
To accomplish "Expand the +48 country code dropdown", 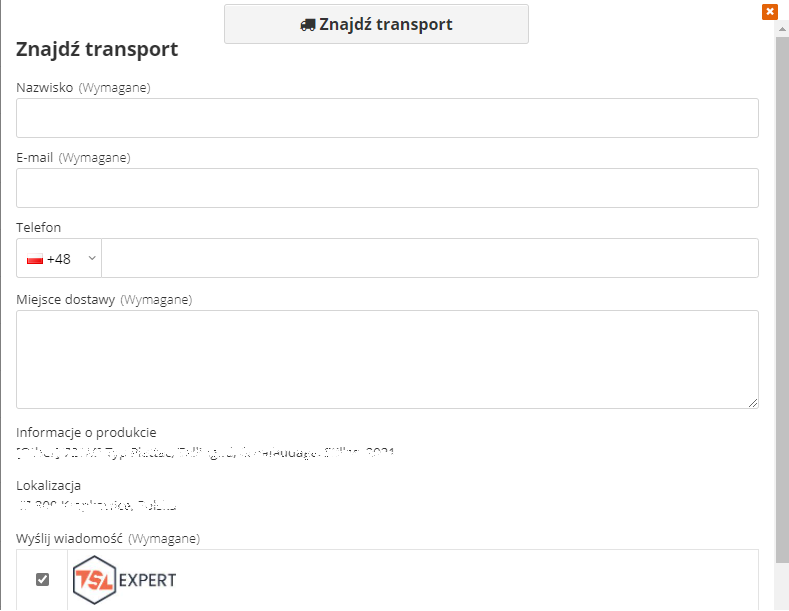I will coord(59,258).
